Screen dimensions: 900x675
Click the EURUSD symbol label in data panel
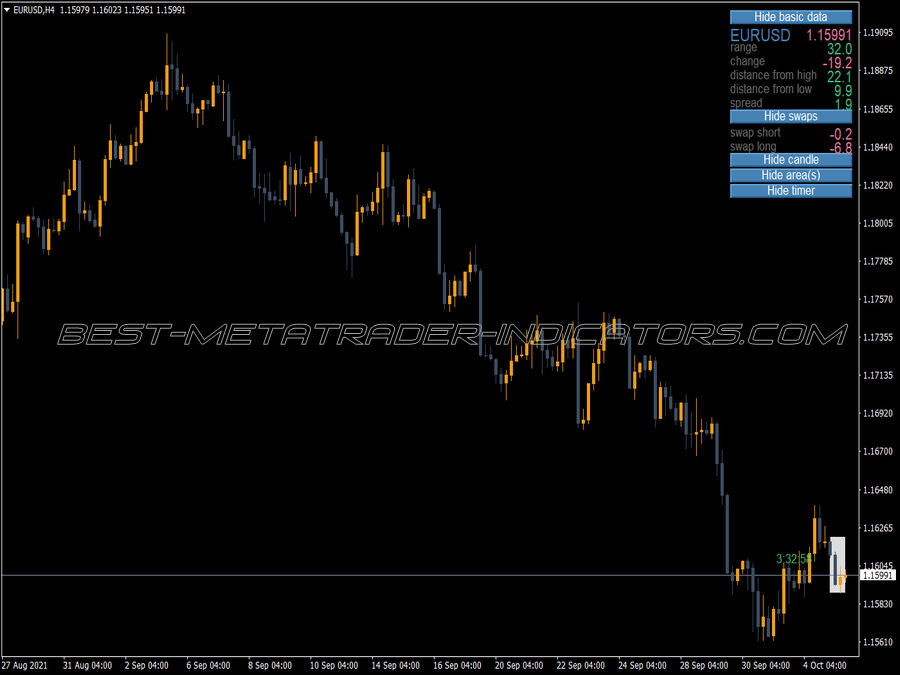click(x=760, y=36)
